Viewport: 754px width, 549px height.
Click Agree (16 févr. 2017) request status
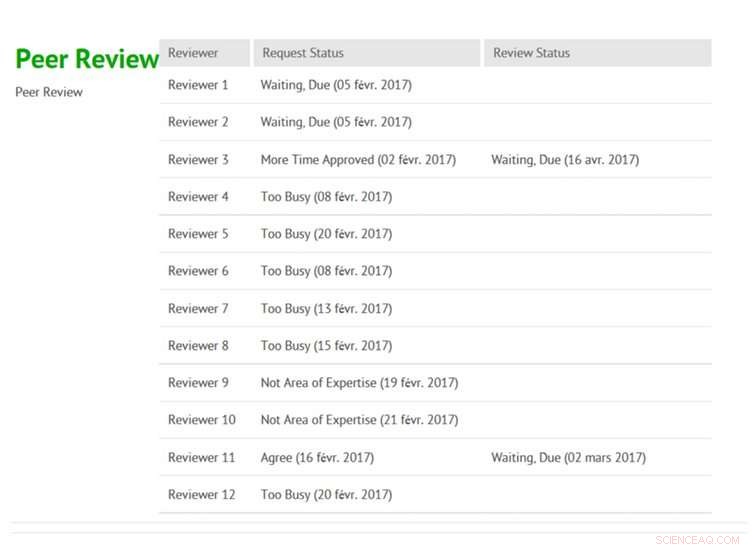tap(317, 458)
